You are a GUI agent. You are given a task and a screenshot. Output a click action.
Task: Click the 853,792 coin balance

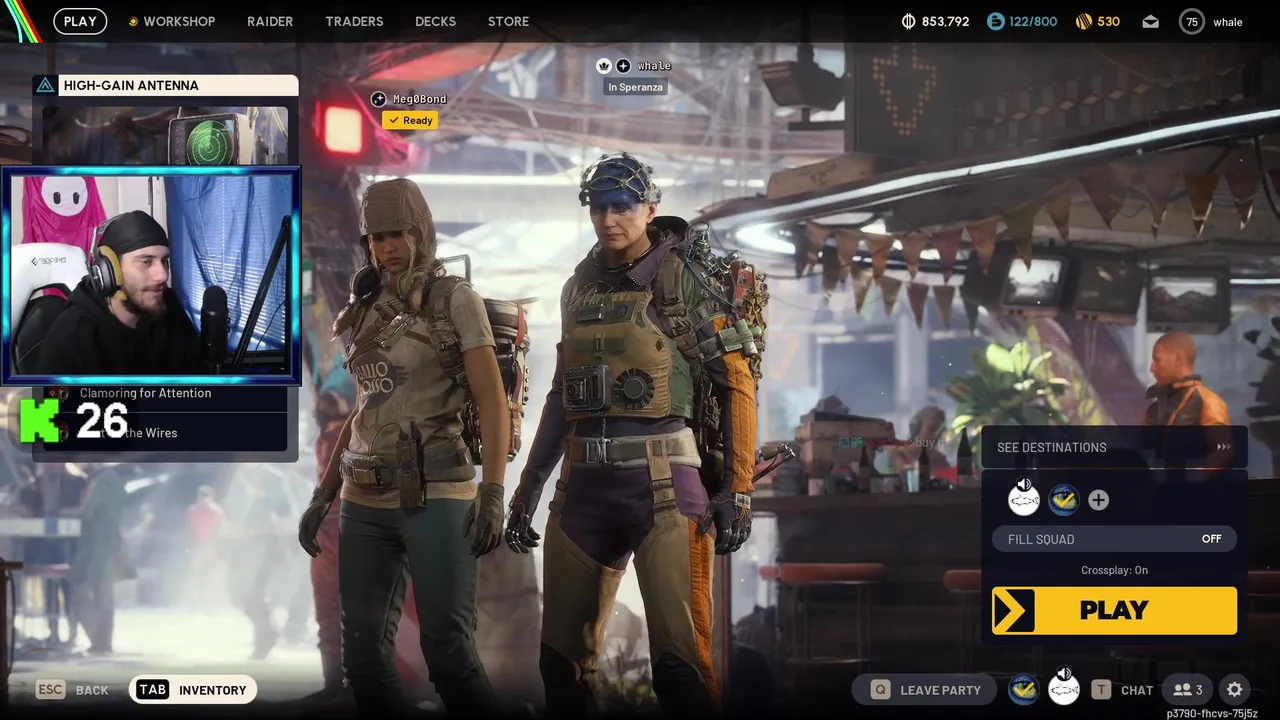coord(945,21)
